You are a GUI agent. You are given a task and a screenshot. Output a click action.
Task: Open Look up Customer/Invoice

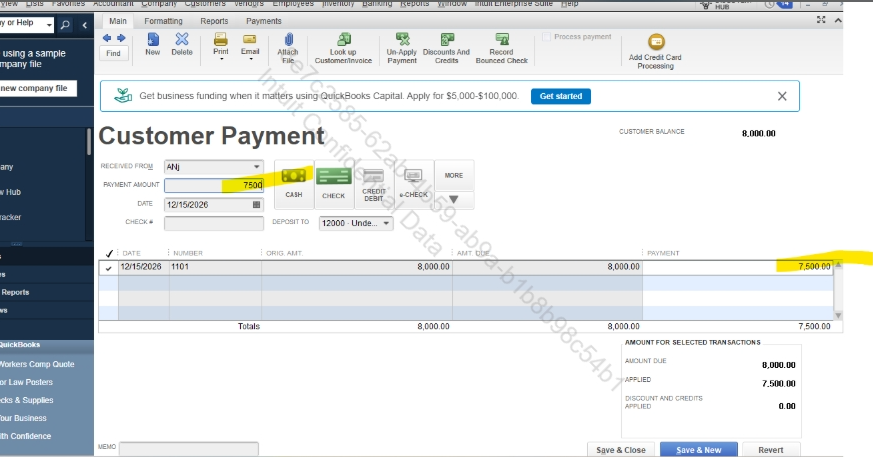point(343,48)
